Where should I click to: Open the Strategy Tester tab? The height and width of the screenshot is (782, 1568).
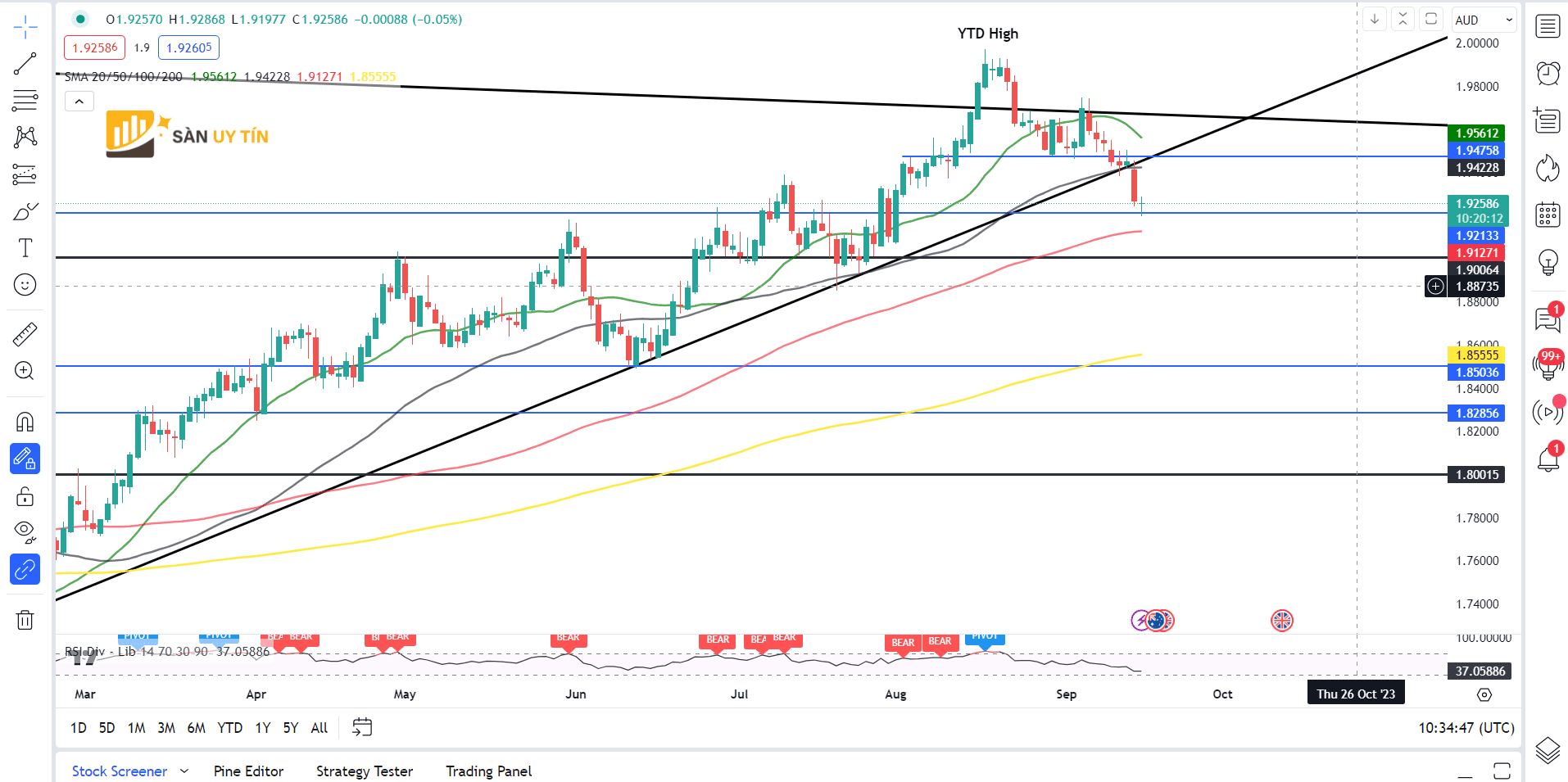click(365, 771)
